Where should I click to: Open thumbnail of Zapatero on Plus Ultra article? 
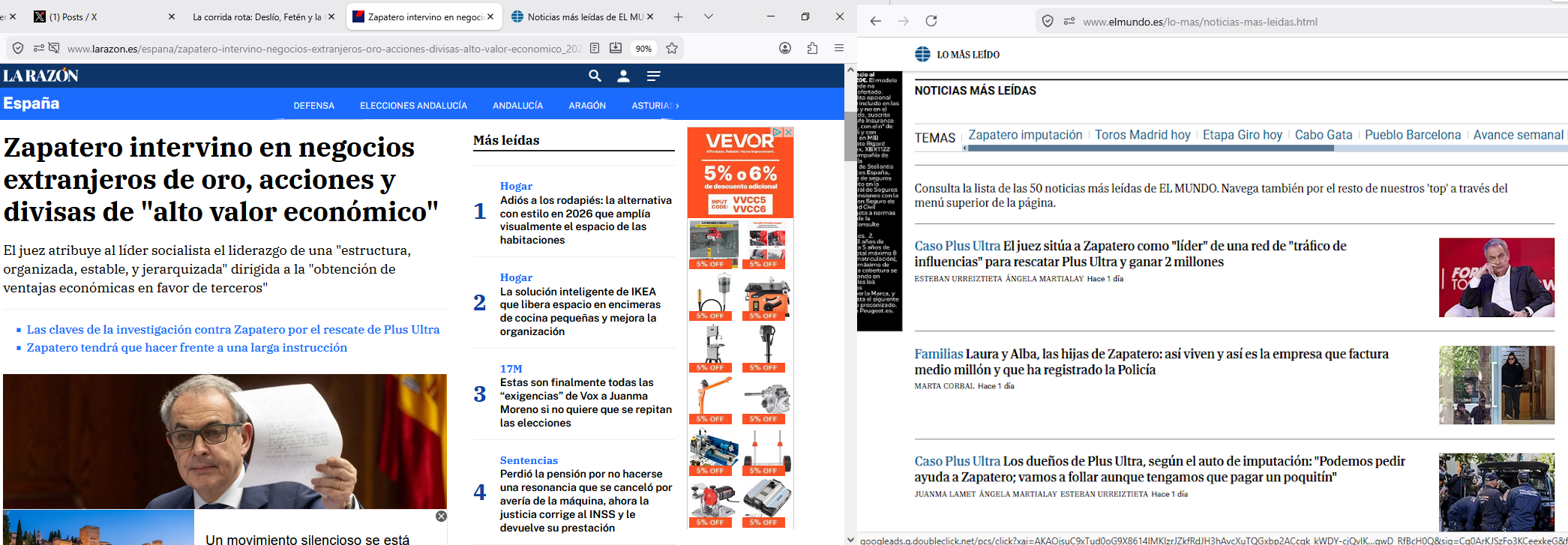(x=1497, y=277)
